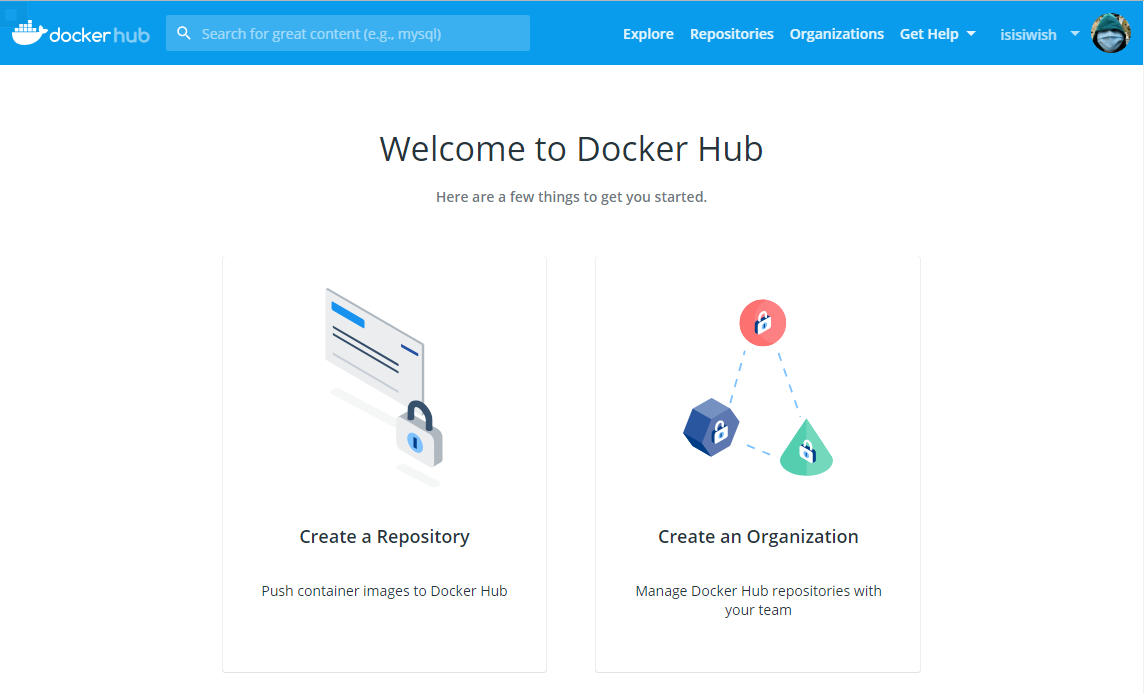Select the Create a Repository card
The width and height of the screenshot is (1144, 694).
click(x=384, y=463)
